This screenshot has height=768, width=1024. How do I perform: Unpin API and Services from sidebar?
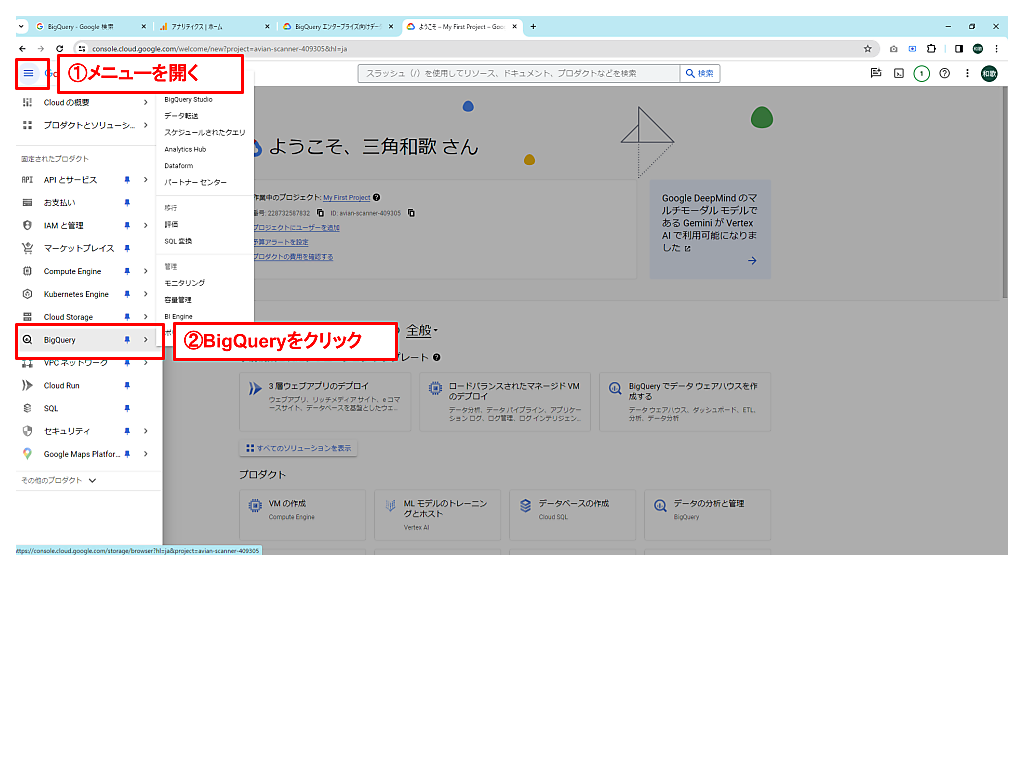(x=127, y=180)
